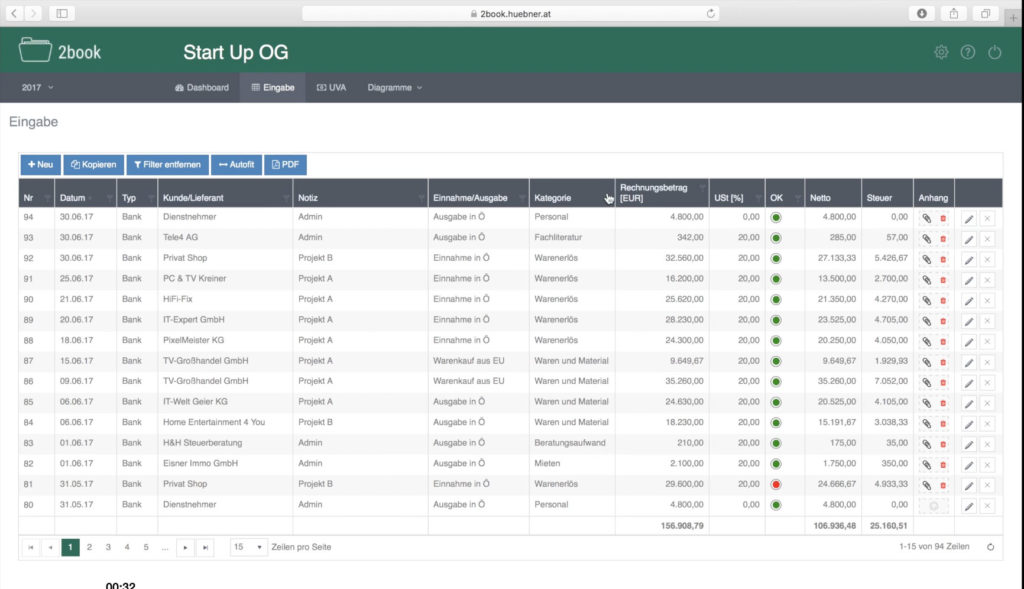The width and height of the screenshot is (1024, 589).
Task: Open filter on Einnahme/Ausgabe column
Action: 522,198
